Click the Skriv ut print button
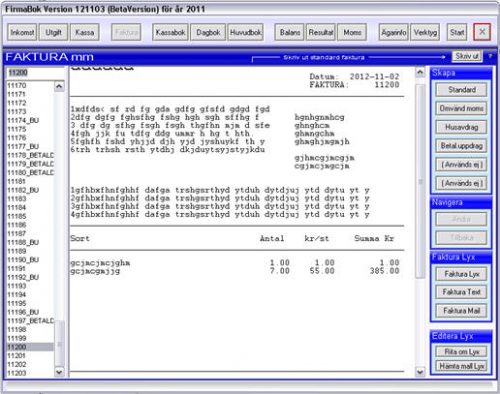The width and height of the screenshot is (500, 394). 467,56
